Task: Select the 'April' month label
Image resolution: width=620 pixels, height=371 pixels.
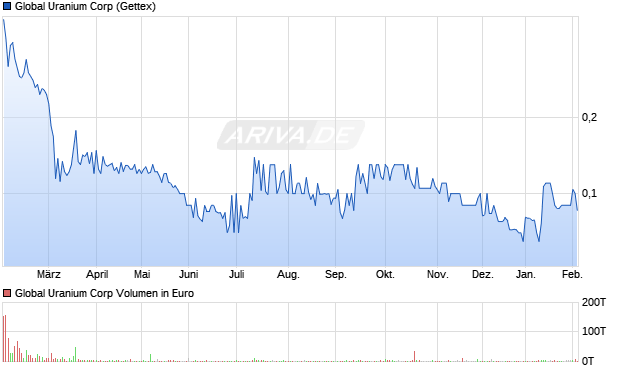Action: (97, 274)
